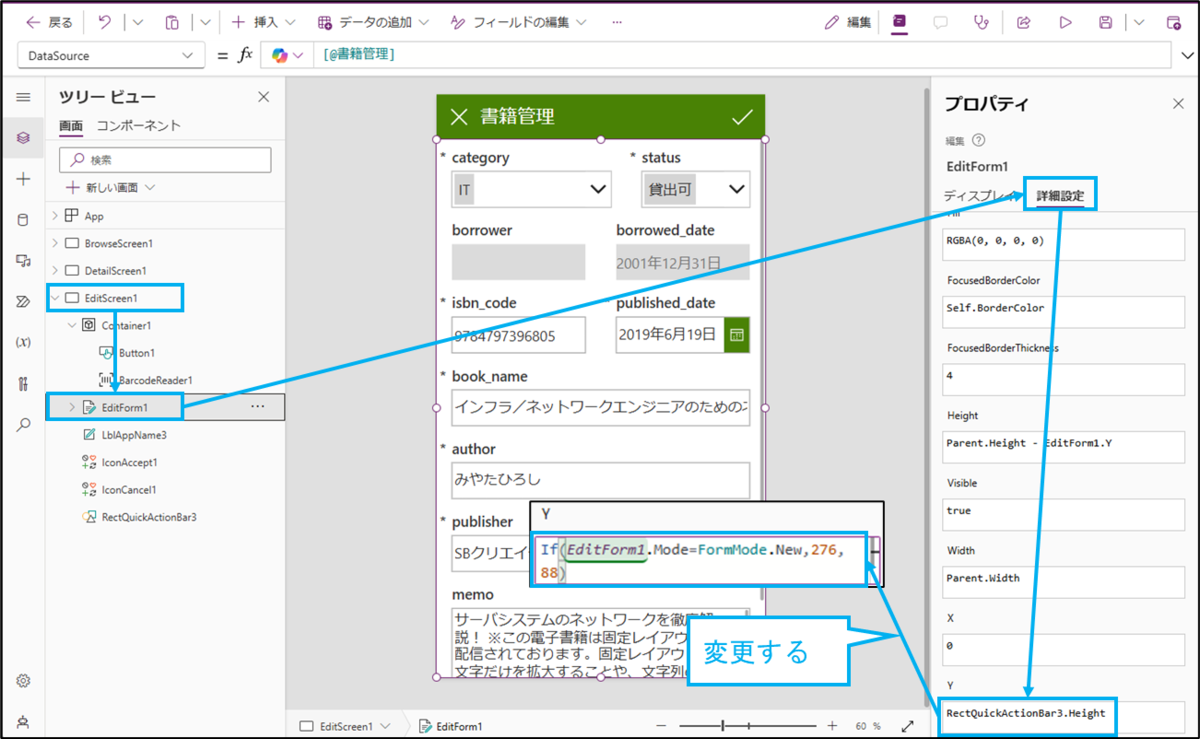Click 新しい画面 new screen button
Screen dimensions: 1200x739
[111, 187]
